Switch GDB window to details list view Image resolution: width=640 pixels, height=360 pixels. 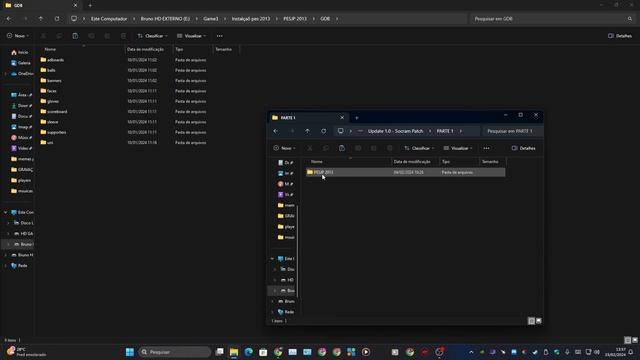(x=628, y=340)
